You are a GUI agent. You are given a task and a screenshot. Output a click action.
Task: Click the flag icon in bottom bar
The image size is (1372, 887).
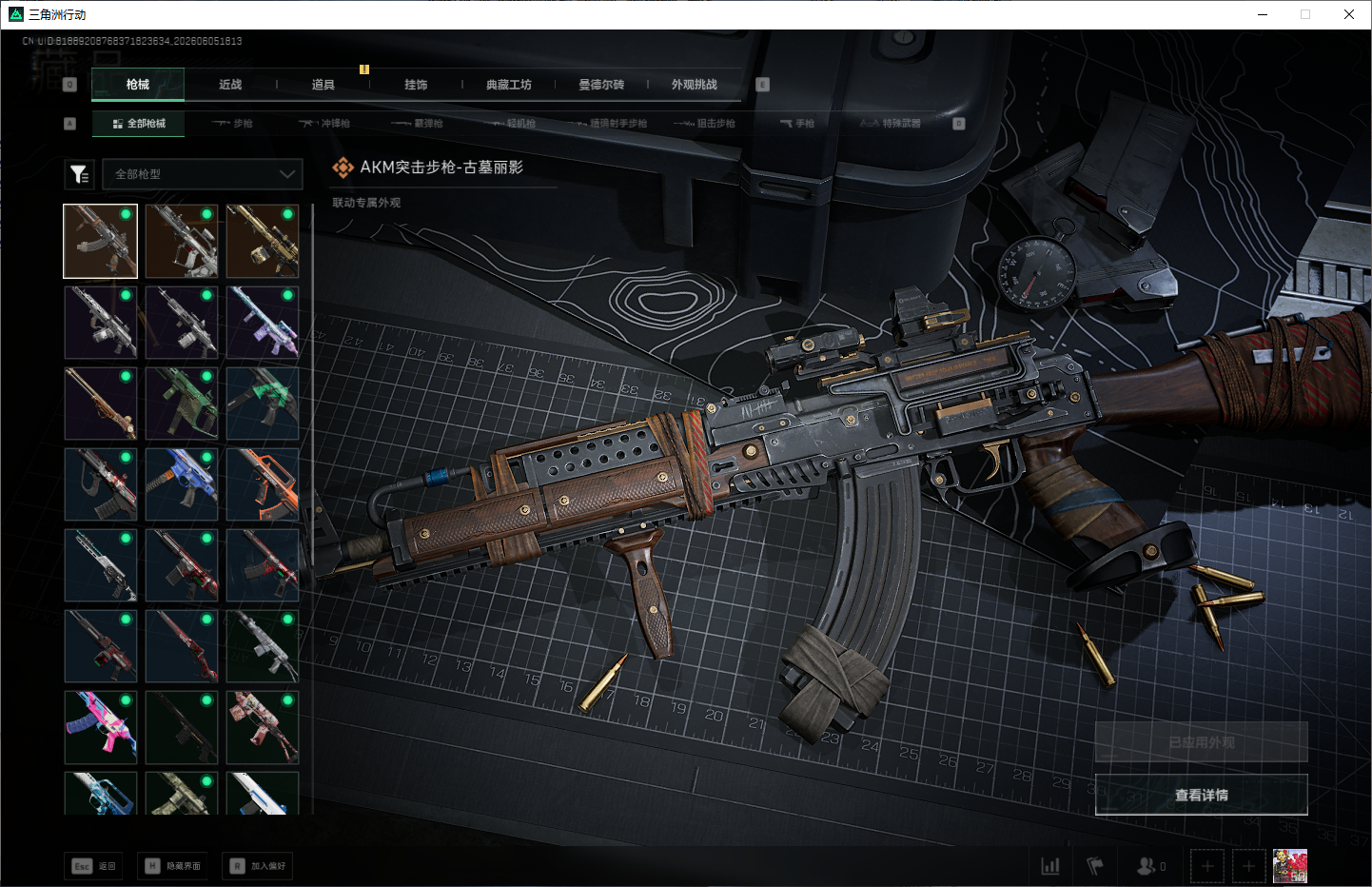click(x=1095, y=866)
